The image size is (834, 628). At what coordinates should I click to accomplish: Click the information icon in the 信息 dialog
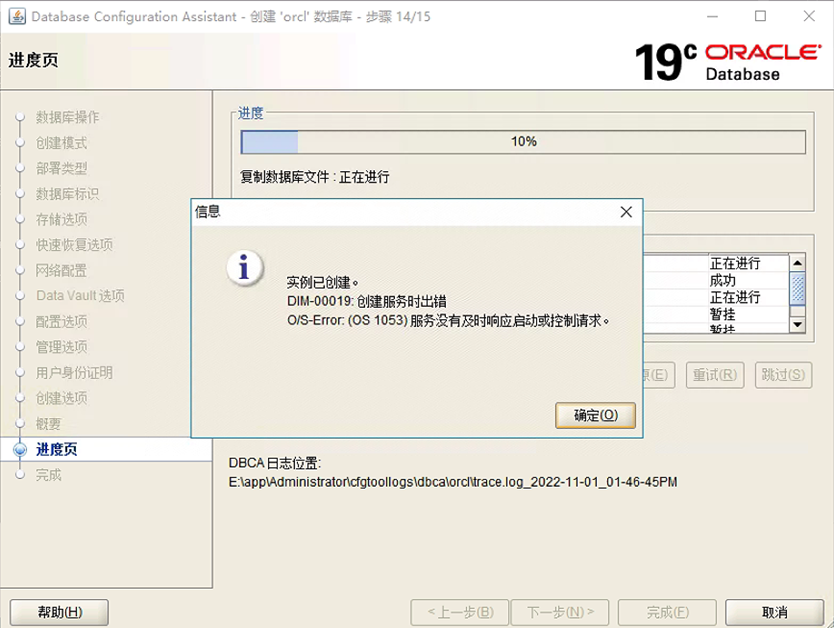click(243, 268)
